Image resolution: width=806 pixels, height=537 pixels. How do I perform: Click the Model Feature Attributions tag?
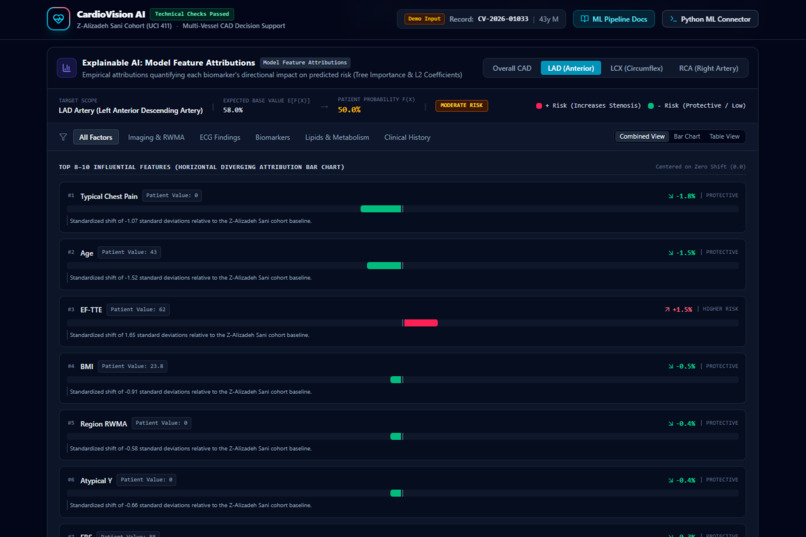(305, 63)
